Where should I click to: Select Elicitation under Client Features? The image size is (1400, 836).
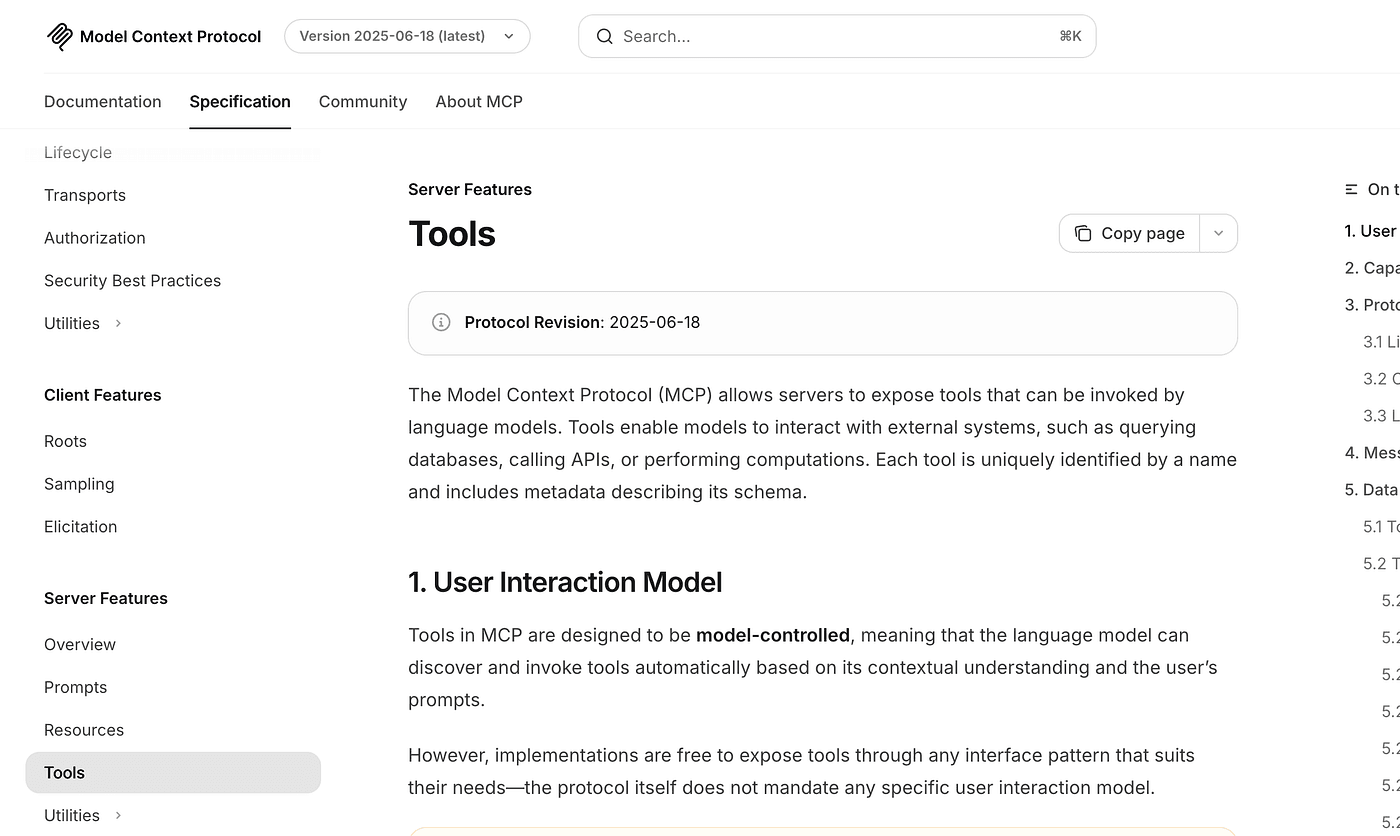[x=80, y=527]
